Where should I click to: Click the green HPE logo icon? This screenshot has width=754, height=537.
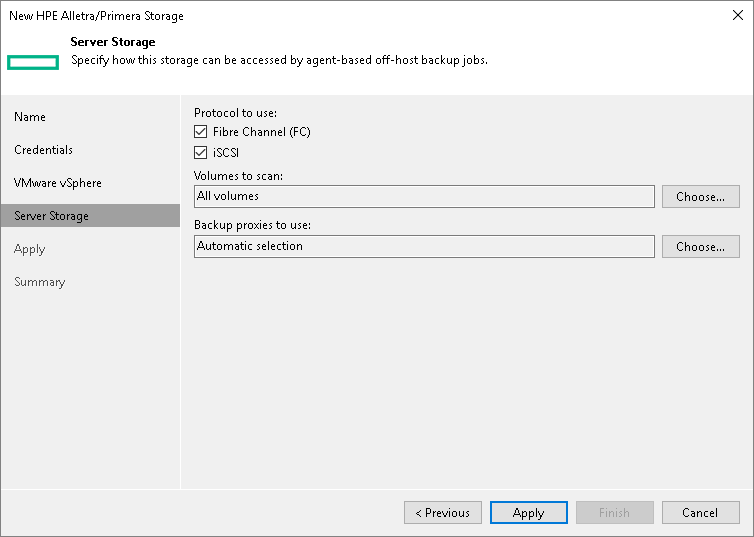[x=33, y=62]
